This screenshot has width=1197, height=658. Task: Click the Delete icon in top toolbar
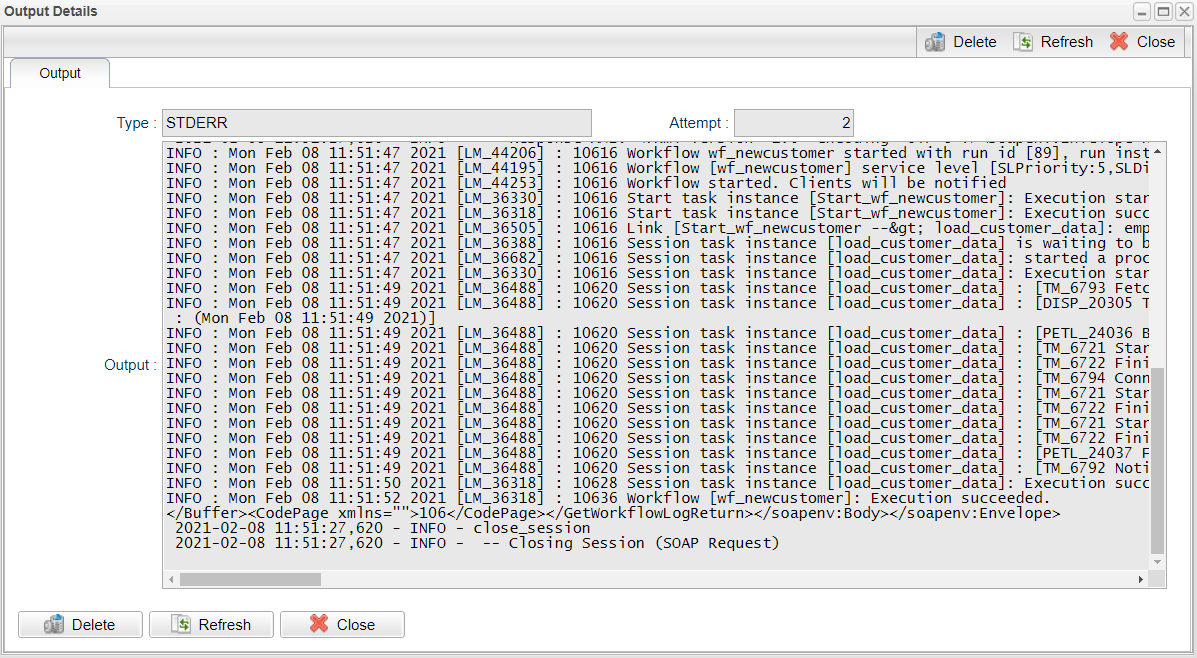[935, 42]
